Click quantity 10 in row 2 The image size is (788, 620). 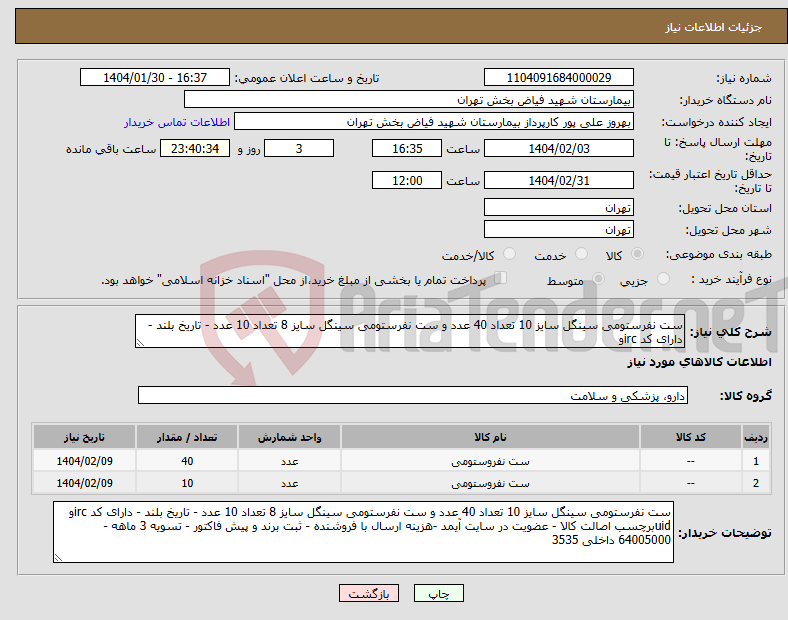[x=187, y=483]
